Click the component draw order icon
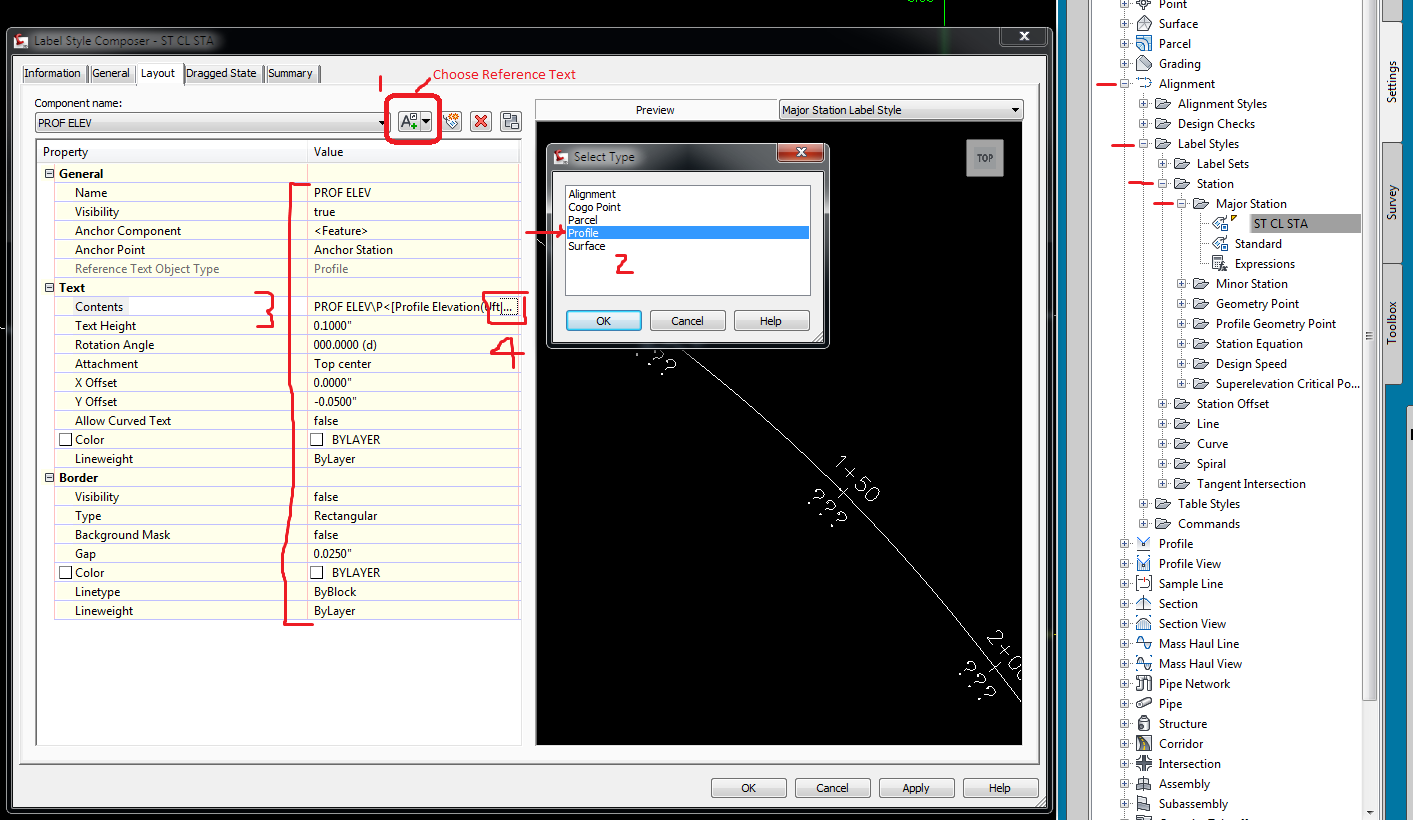This screenshot has width=1413, height=820. [511, 121]
